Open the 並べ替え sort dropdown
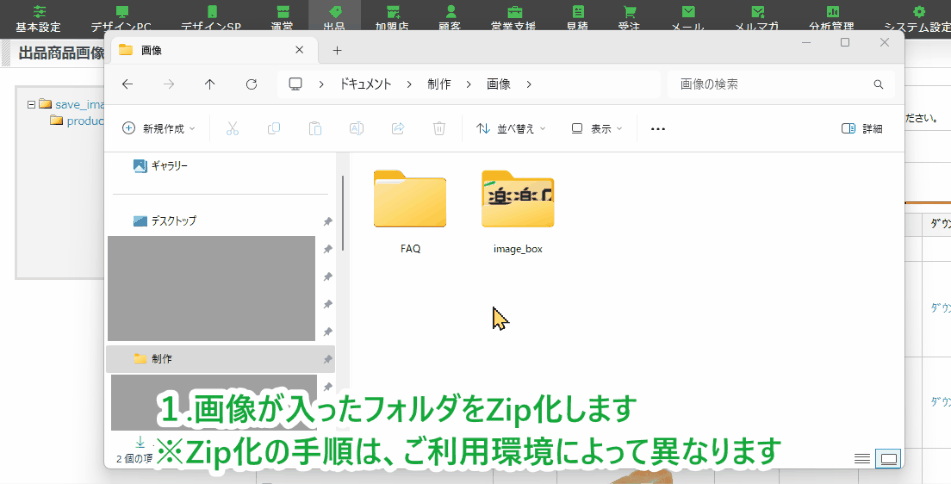The width and height of the screenshot is (951, 484). [511, 129]
